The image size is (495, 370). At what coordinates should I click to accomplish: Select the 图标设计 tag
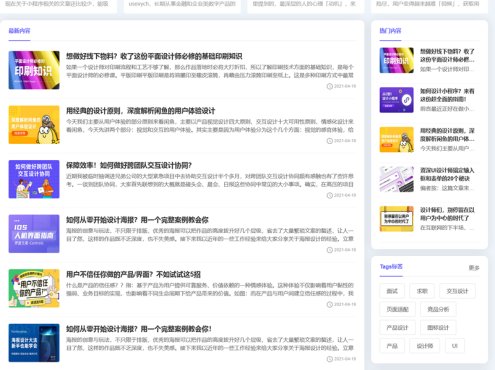pos(438,328)
